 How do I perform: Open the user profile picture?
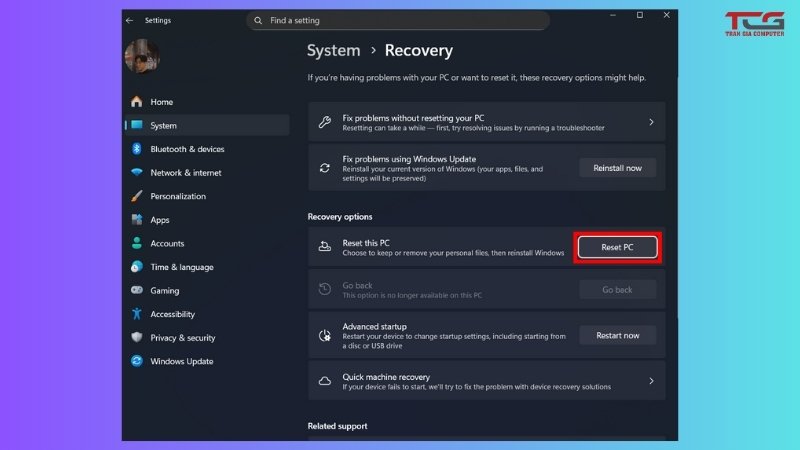point(142,56)
